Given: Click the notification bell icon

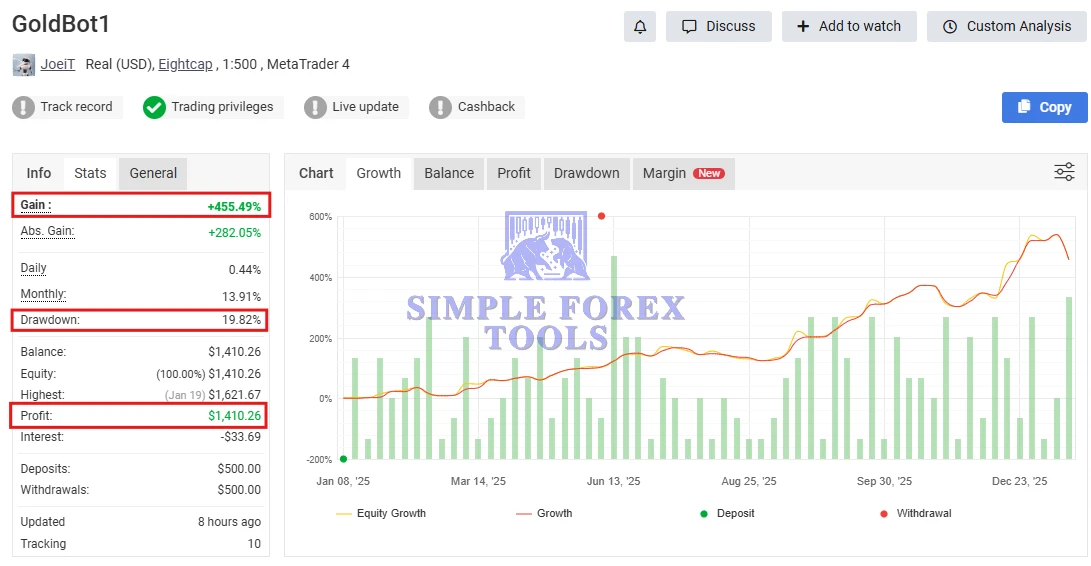Looking at the screenshot, I should 639,26.
